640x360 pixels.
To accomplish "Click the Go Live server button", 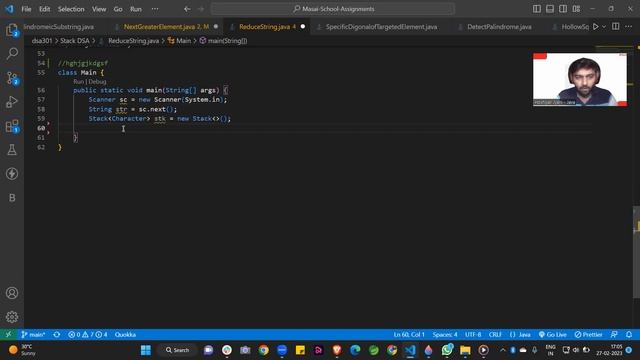I will coord(552,335).
